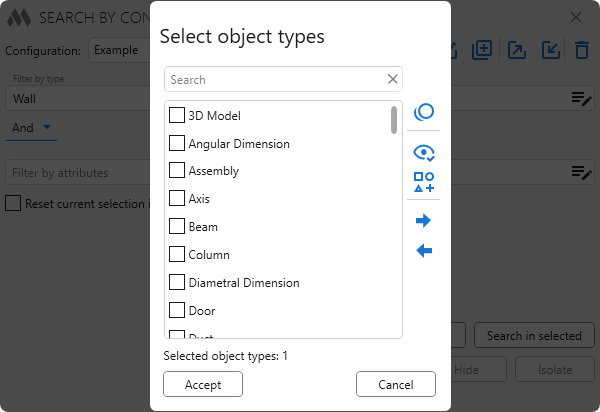Click the overlapping circles icon beside the list

424,113
